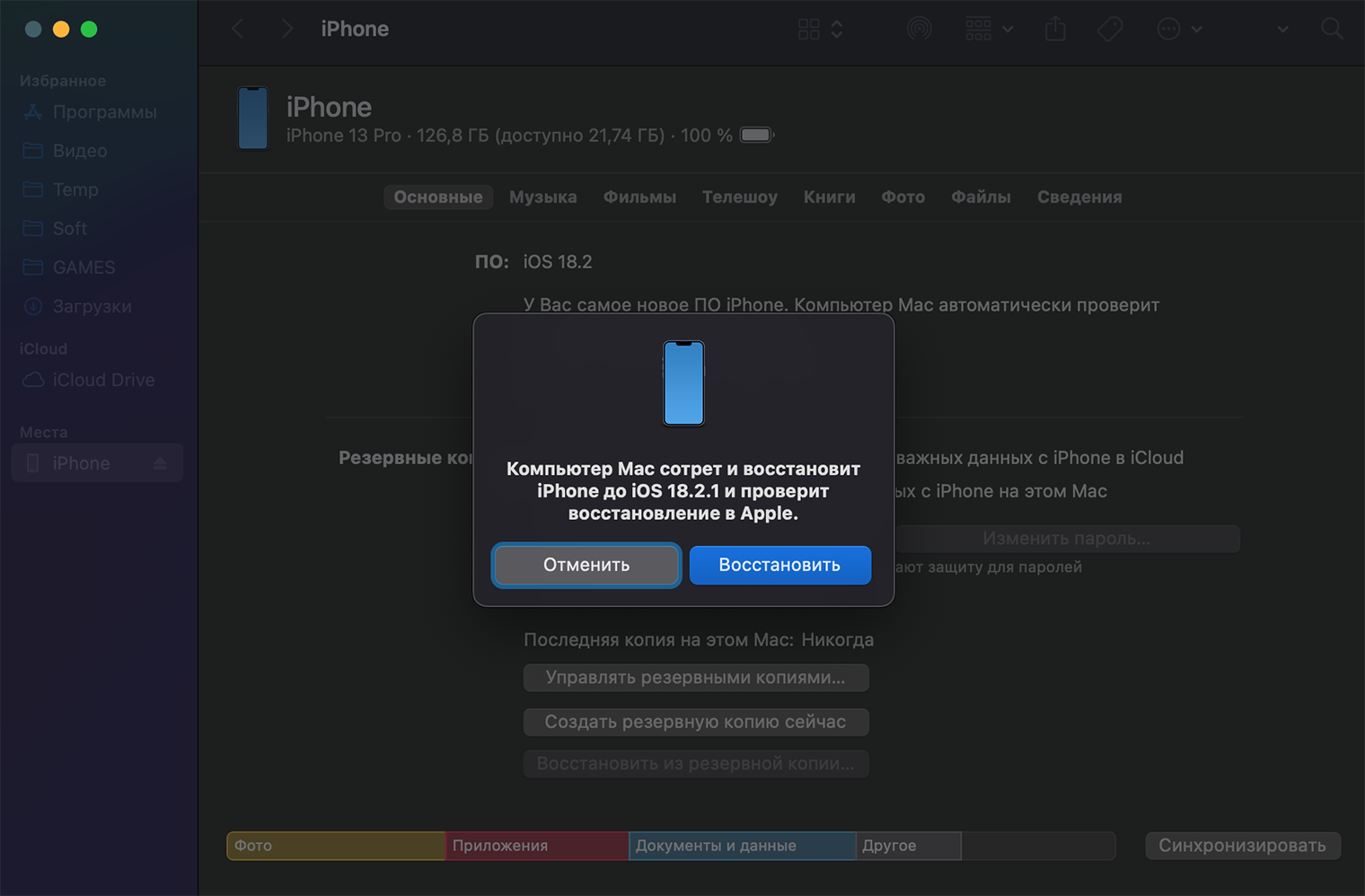
Task: Open the Tags toolbar icon
Action: coord(1110,29)
